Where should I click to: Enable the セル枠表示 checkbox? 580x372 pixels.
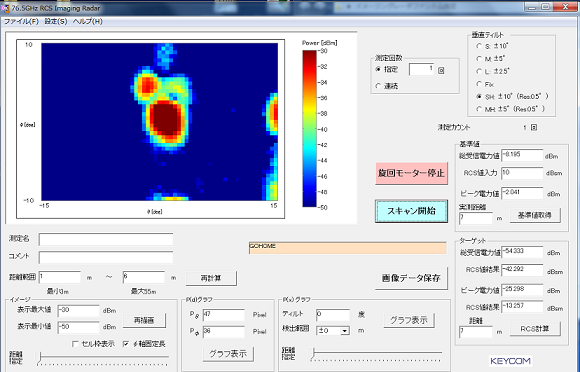[75, 344]
